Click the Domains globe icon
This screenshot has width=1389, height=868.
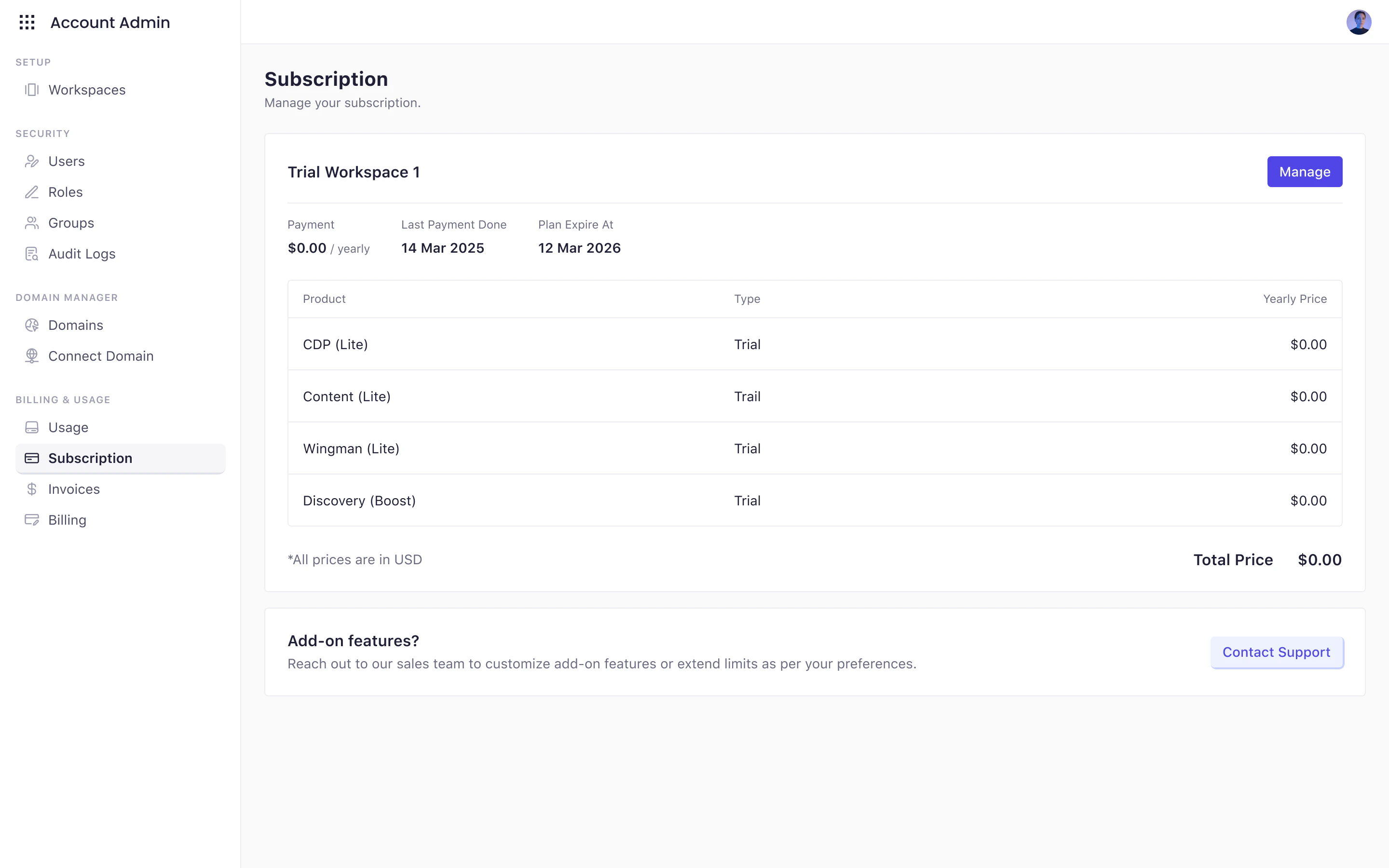tap(31, 325)
